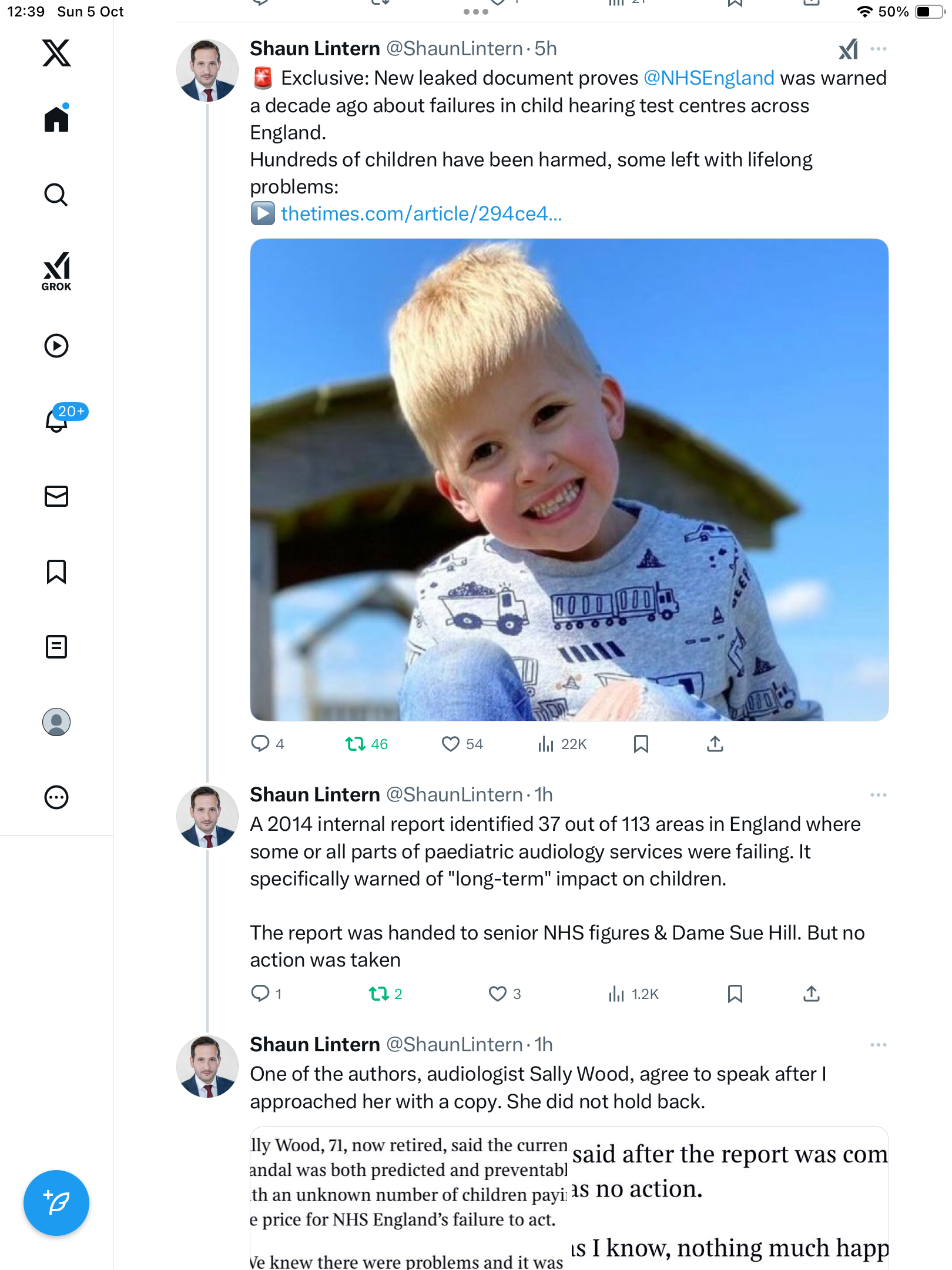Image resolution: width=952 pixels, height=1270 pixels.
Task: Open the video play tab in sidebar
Action: [x=56, y=346]
